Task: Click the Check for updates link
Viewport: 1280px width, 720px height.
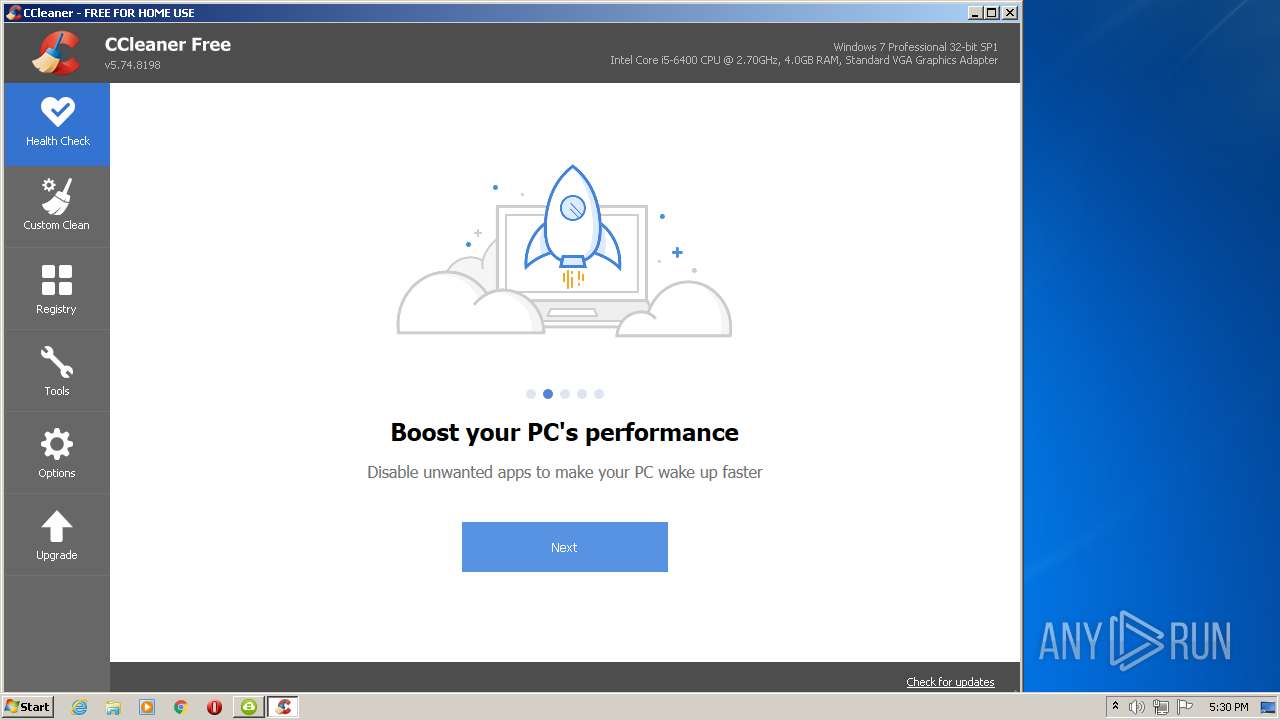Action: [x=950, y=682]
